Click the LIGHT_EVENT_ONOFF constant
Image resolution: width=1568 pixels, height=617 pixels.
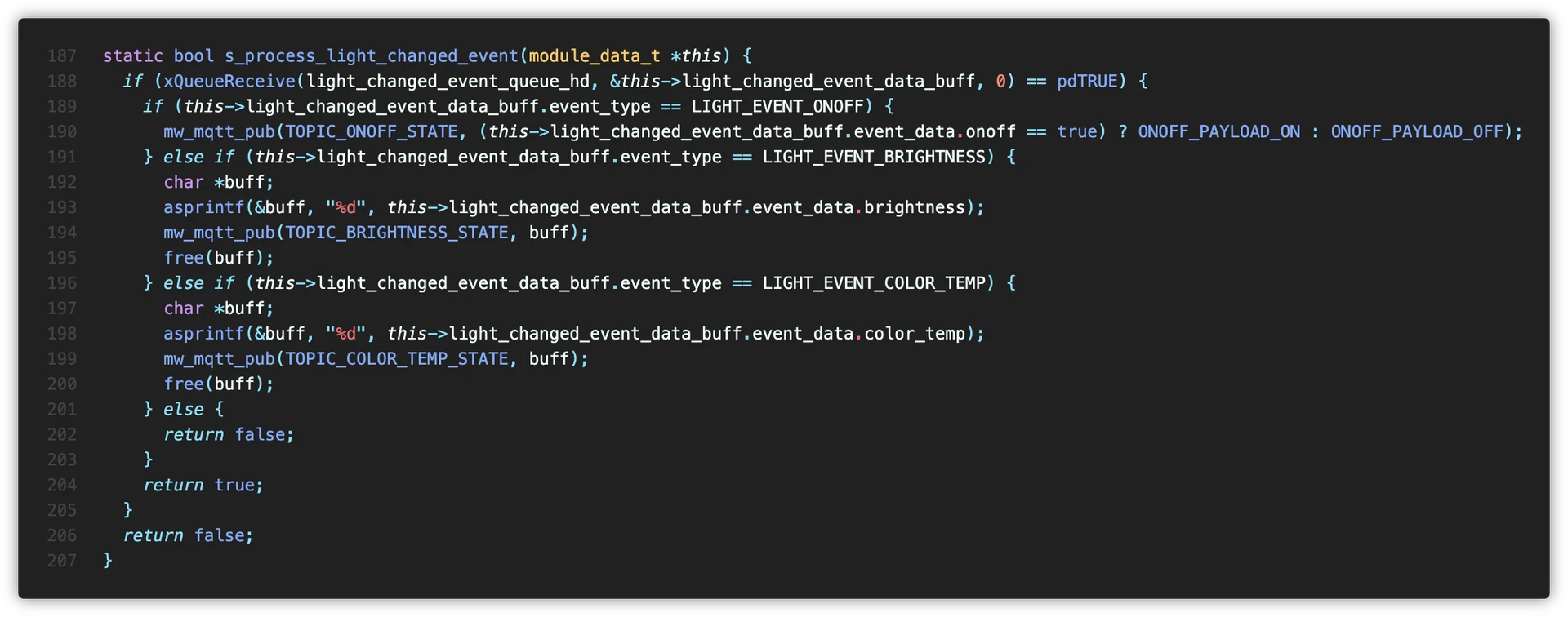pyautogui.click(x=777, y=107)
